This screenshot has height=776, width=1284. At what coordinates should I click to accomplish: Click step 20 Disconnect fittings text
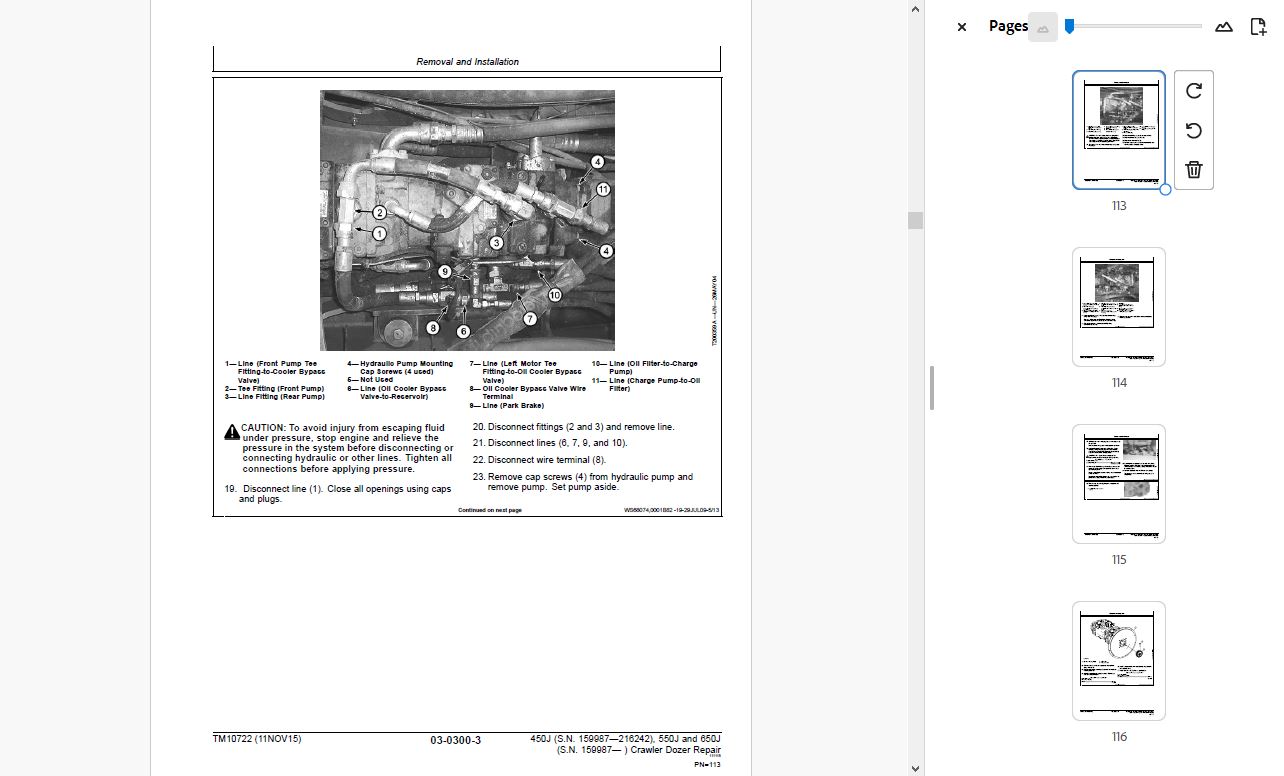(574, 427)
